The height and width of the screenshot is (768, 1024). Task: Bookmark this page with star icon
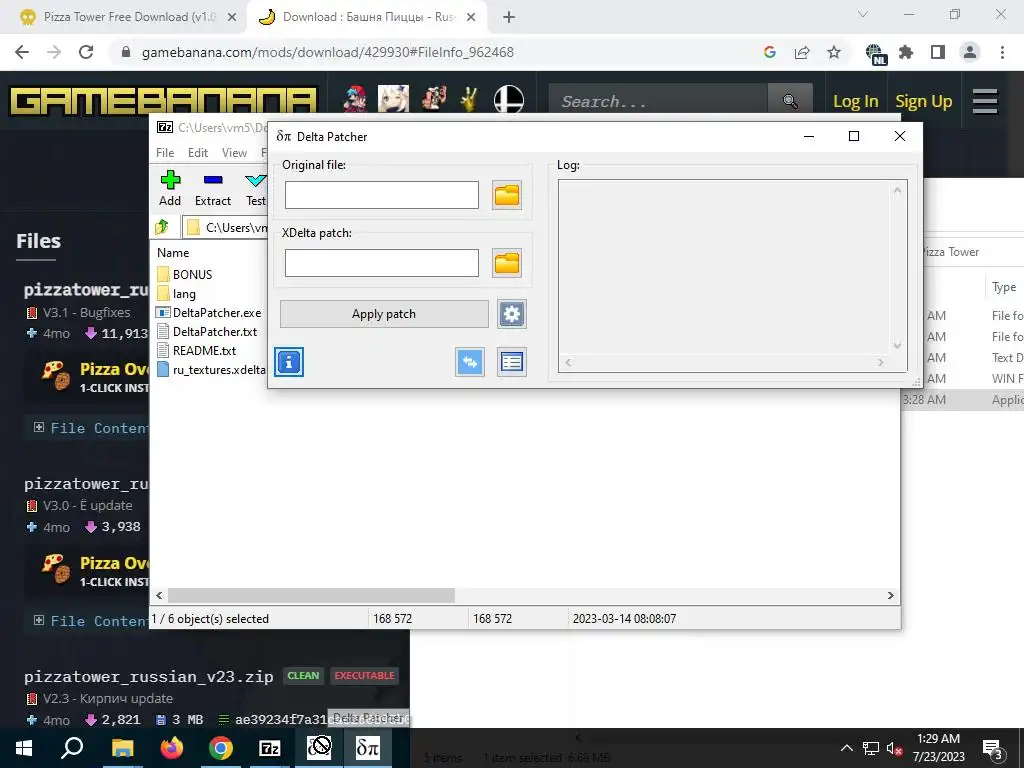point(834,52)
